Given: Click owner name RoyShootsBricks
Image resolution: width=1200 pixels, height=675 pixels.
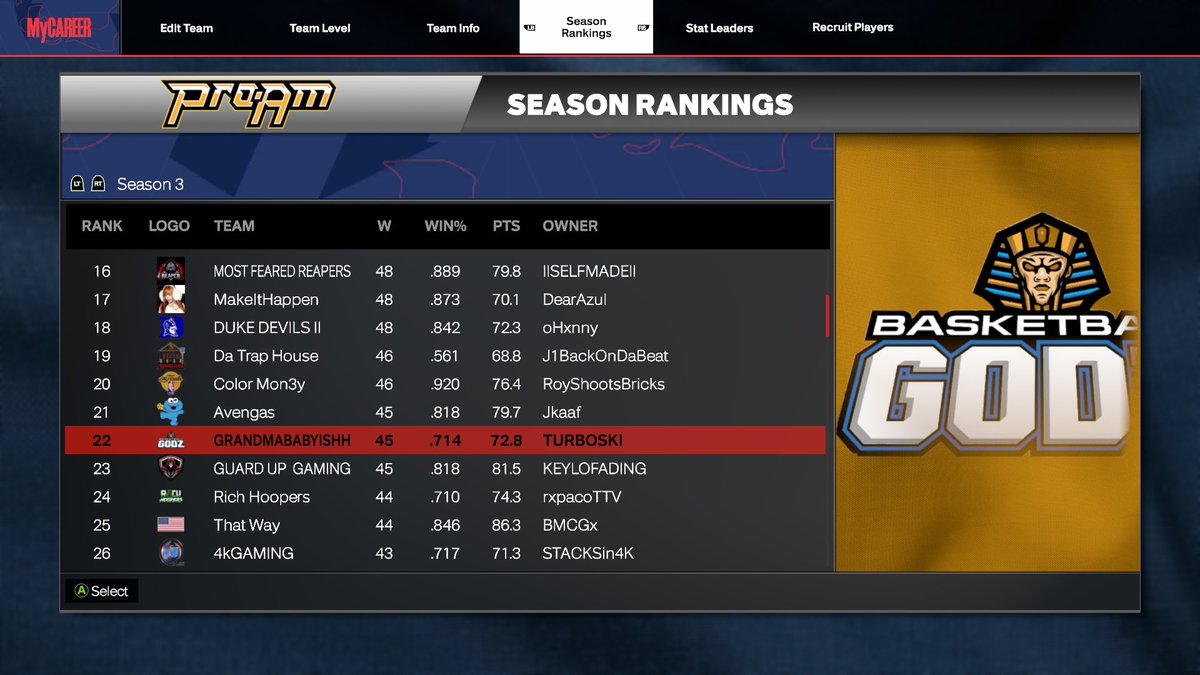Looking at the screenshot, I should click(603, 384).
